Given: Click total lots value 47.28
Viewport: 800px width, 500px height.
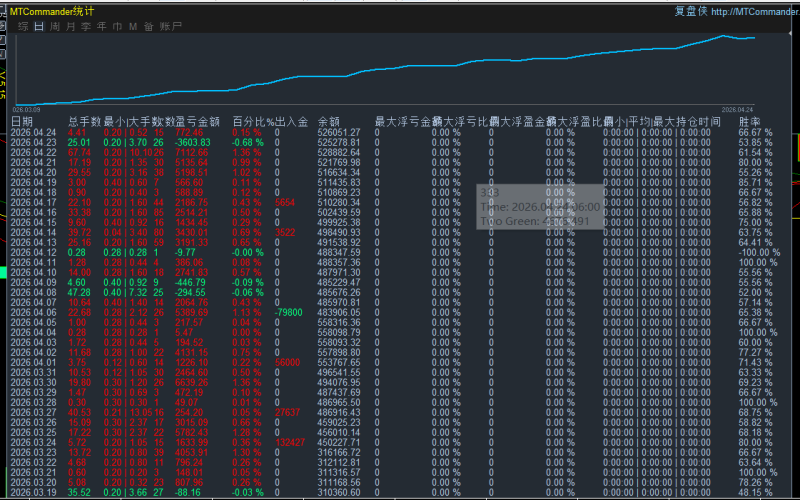Looking at the screenshot, I should (x=79, y=293).
